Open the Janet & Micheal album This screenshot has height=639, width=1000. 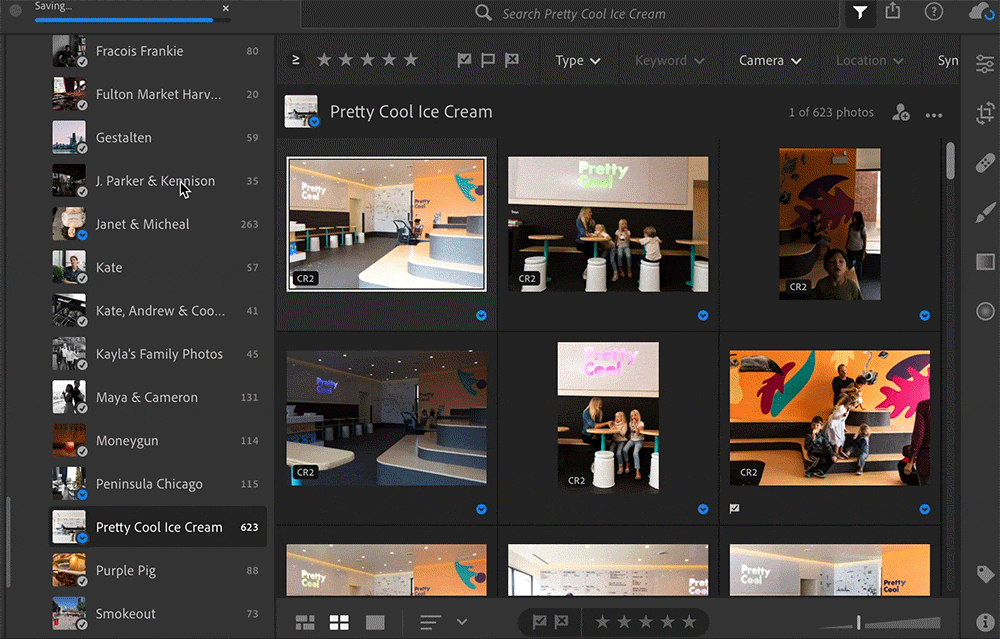[x=158, y=224]
